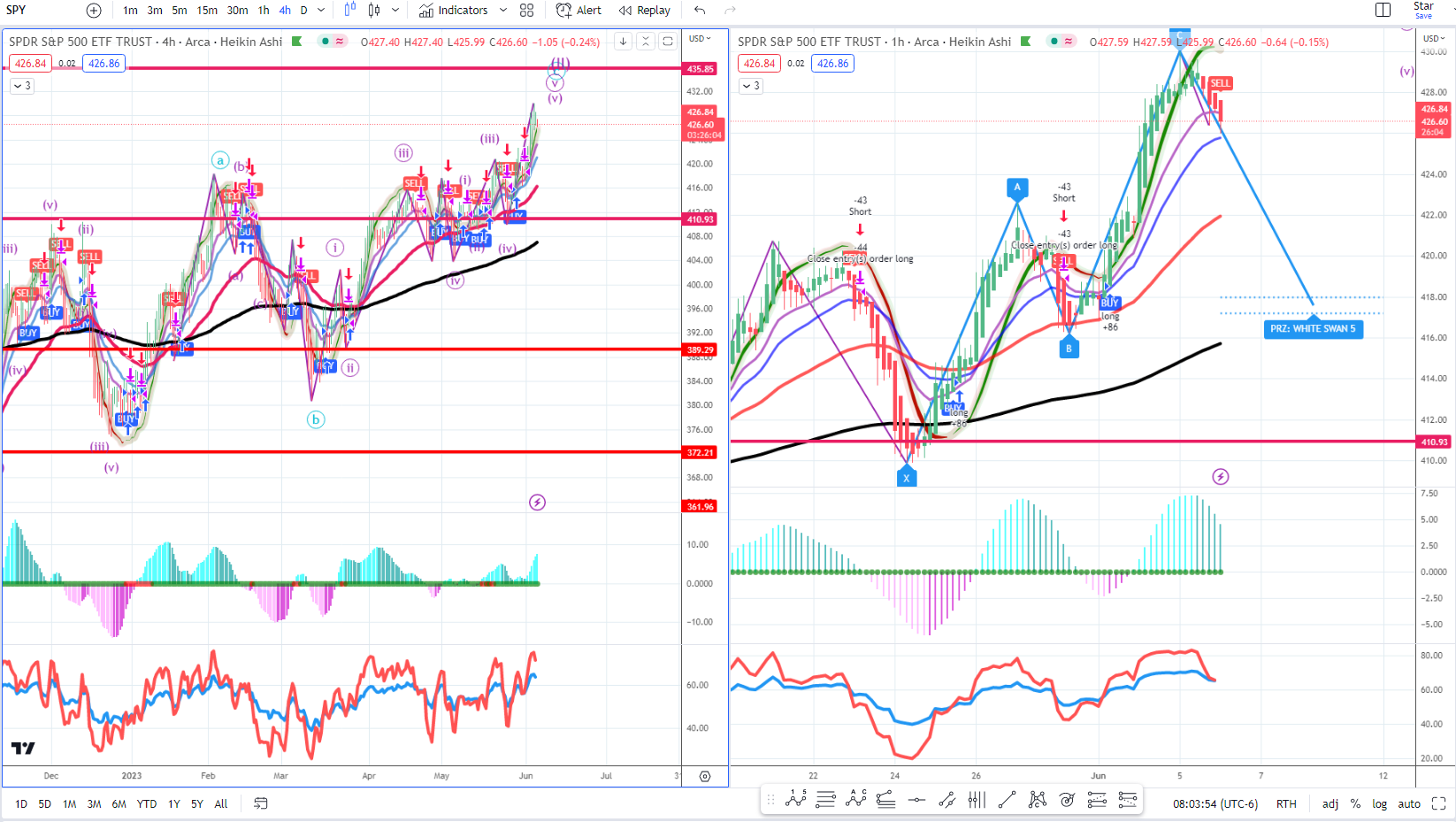Select the Fib retracement tool
1456x822 pixels.
click(1097, 800)
